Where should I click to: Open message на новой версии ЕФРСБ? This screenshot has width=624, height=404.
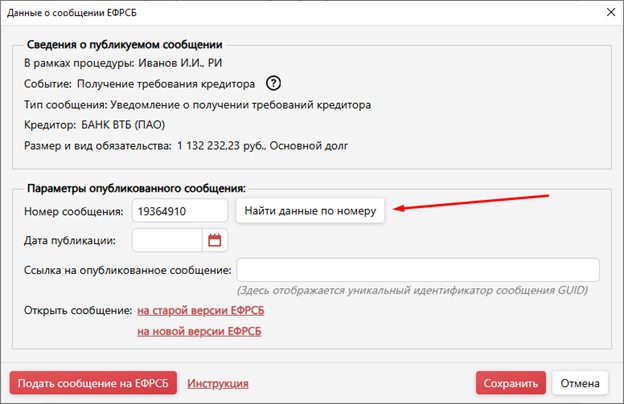click(199, 331)
